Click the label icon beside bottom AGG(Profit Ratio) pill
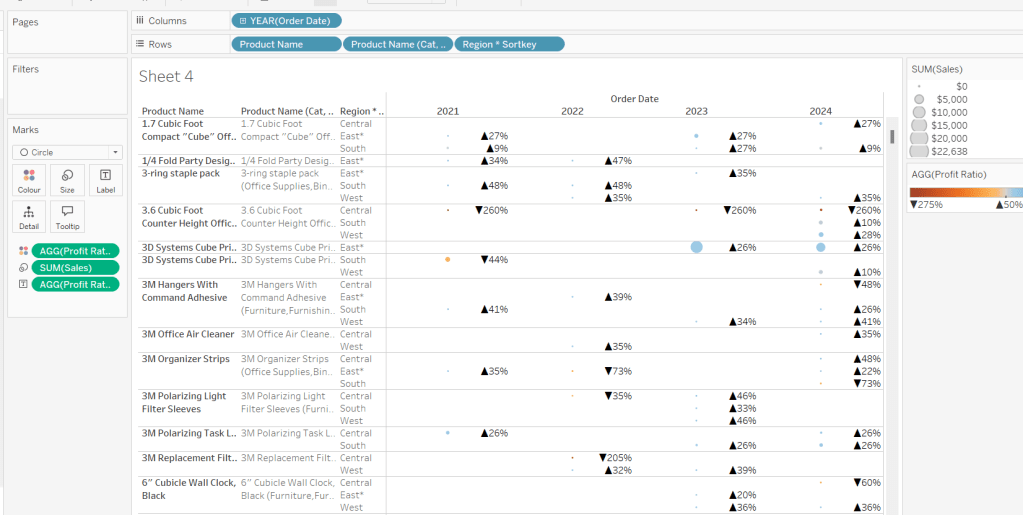Image resolution: width=1023 pixels, height=515 pixels. click(x=23, y=285)
